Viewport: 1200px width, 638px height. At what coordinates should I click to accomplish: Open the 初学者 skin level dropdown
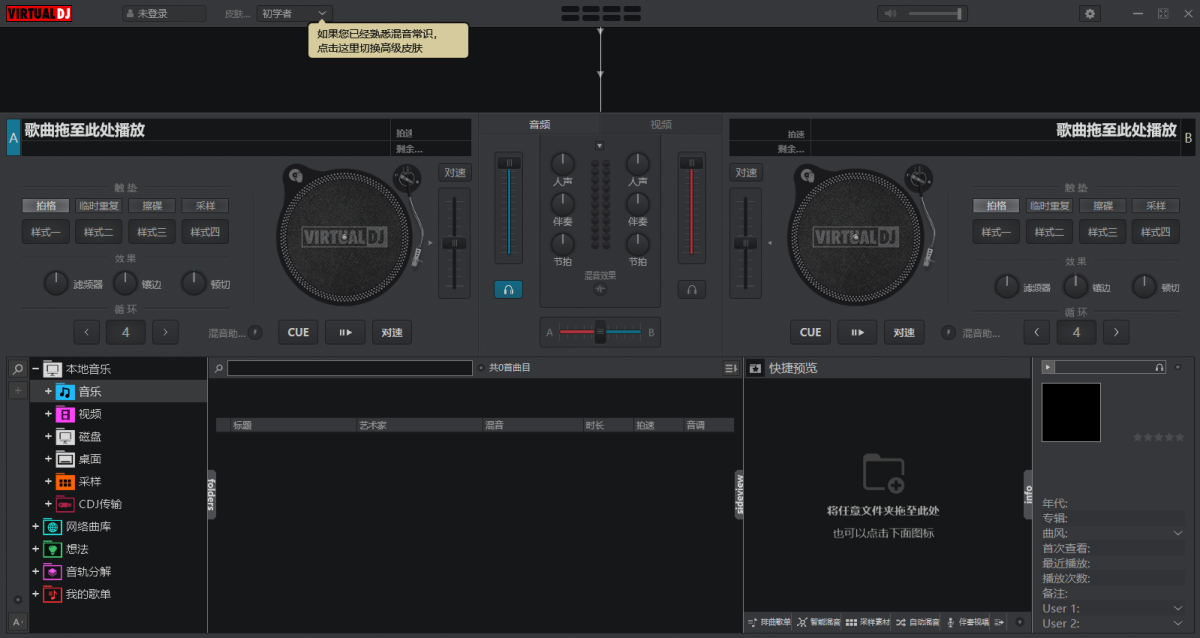coord(292,13)
